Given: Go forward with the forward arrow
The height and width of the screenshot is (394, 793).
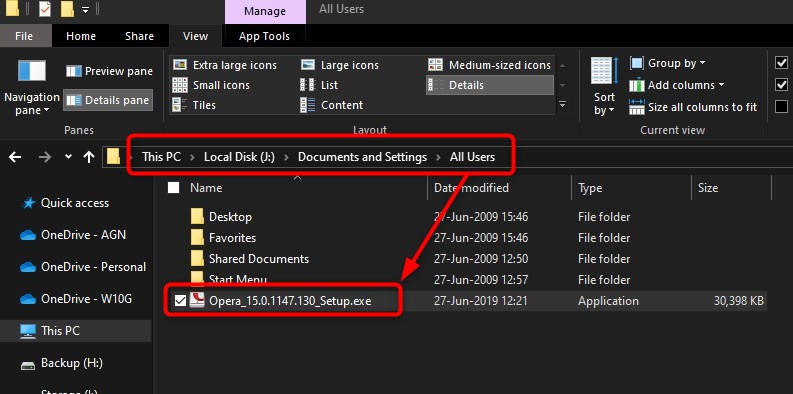Looking at the screenshot, I should [x=45, y=157].
